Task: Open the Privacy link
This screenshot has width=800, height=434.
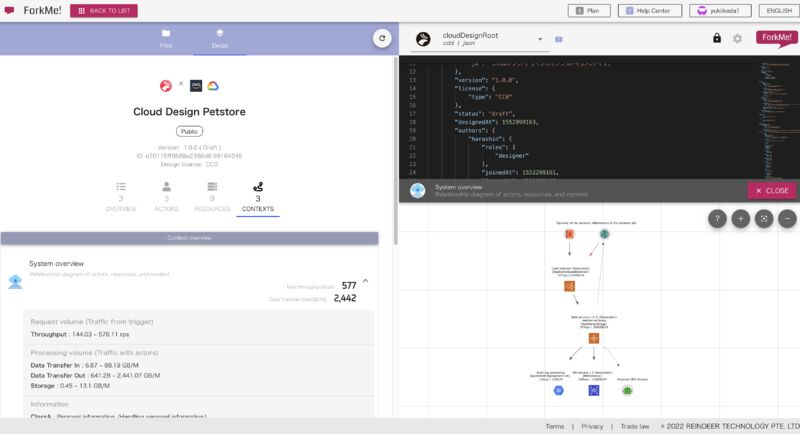Action: point(592,426)
